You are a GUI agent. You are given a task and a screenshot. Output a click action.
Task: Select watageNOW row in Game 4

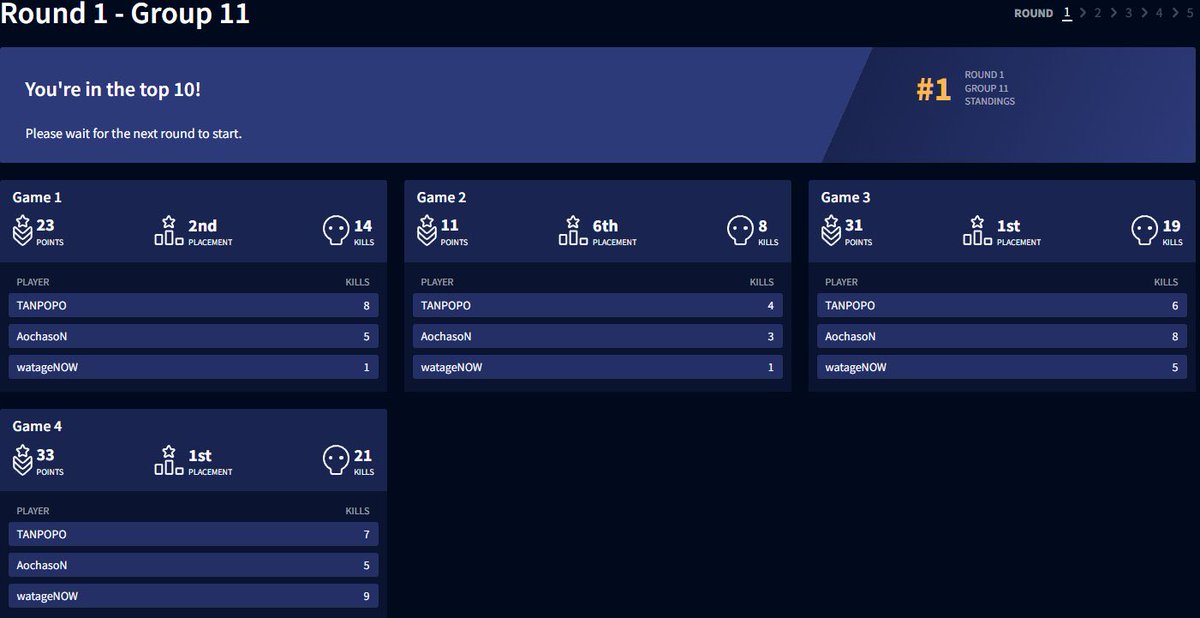pyautogui.click(x=194, y=596)
